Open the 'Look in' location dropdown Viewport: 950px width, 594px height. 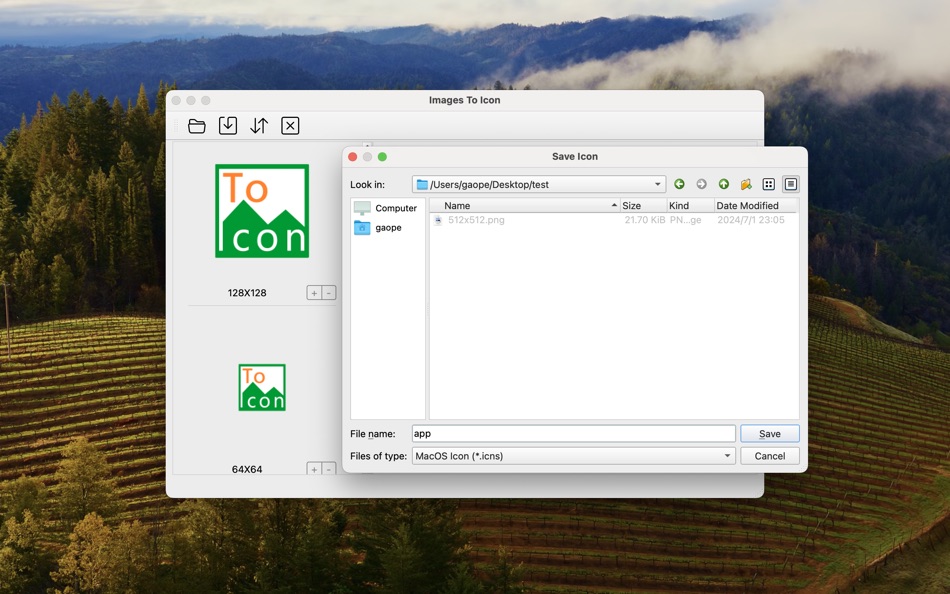(x=659, y=184)
